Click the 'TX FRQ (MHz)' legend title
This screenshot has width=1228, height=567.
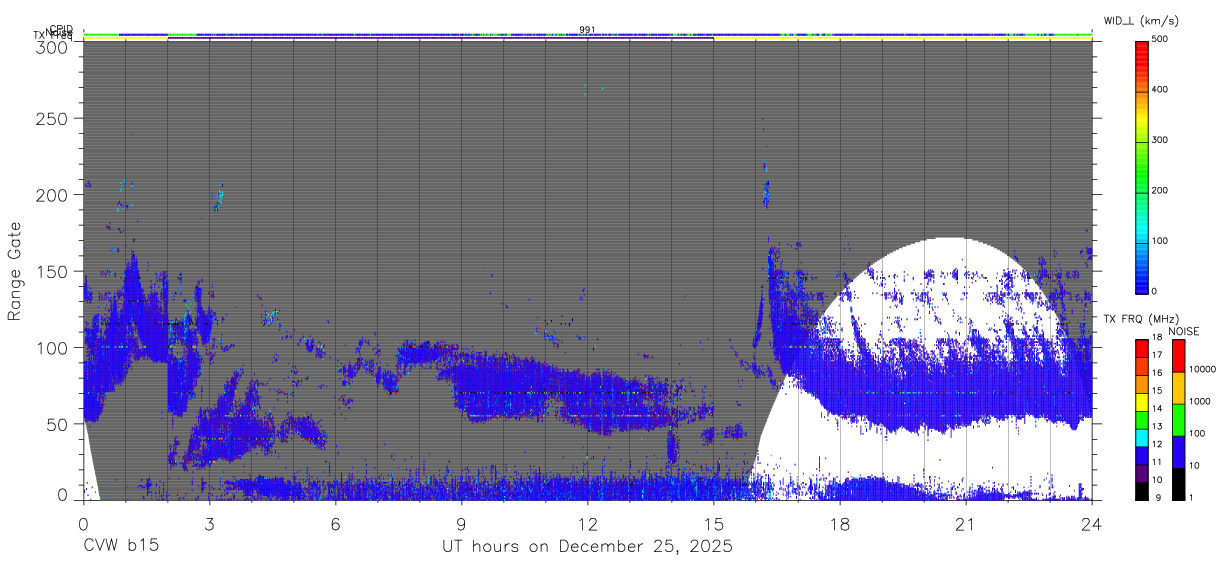[1141, 319]
